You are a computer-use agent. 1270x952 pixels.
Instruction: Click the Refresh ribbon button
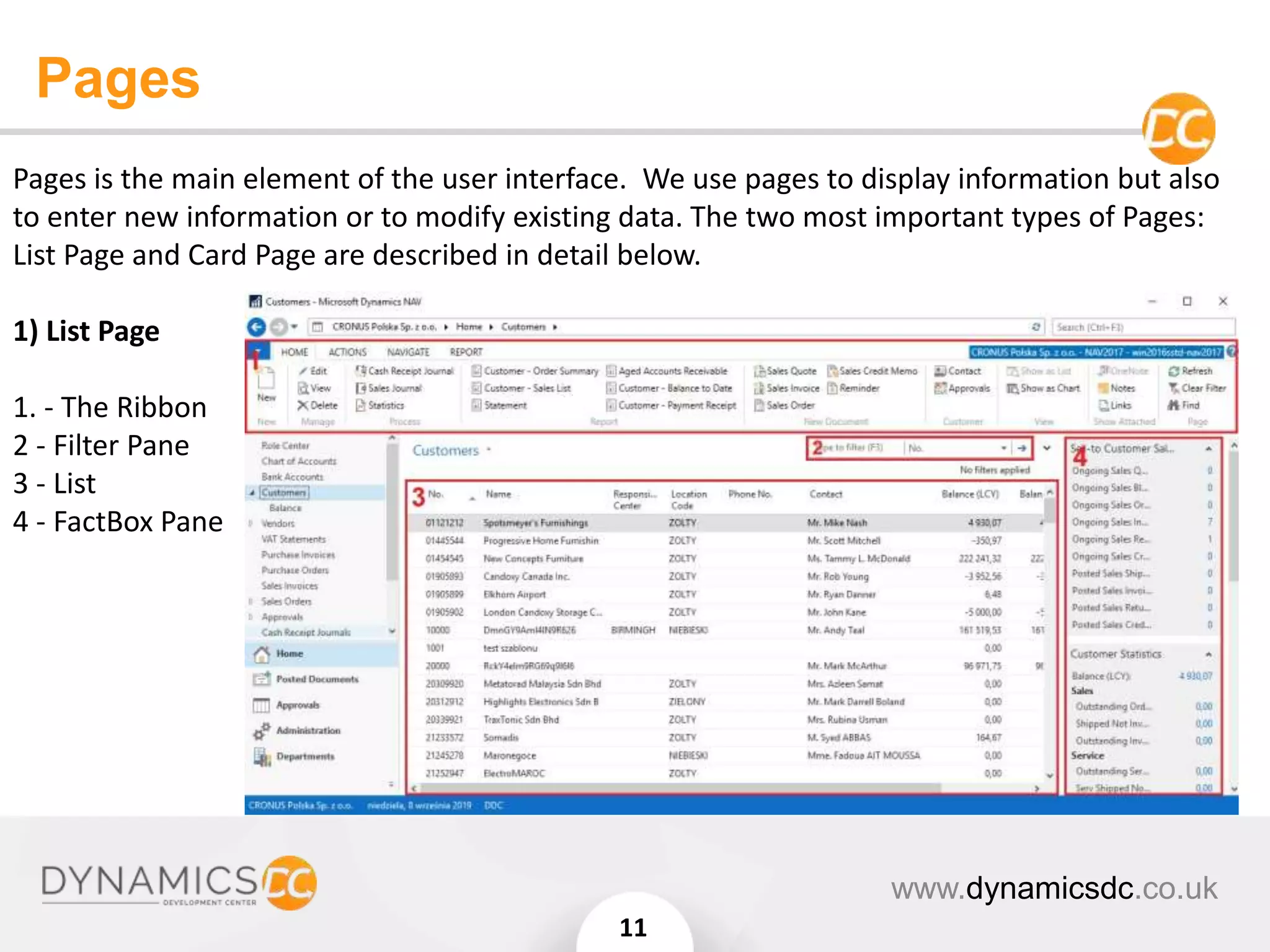[x=1191, y=371]
